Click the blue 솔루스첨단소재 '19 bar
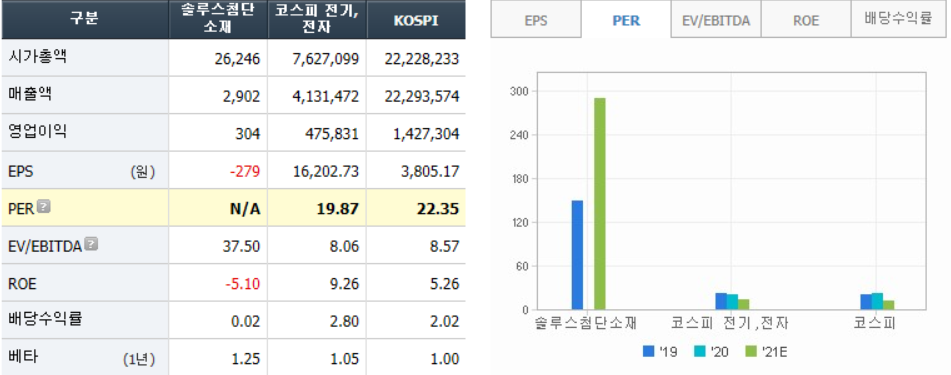The image size is (951, 375). click(577, 255)
